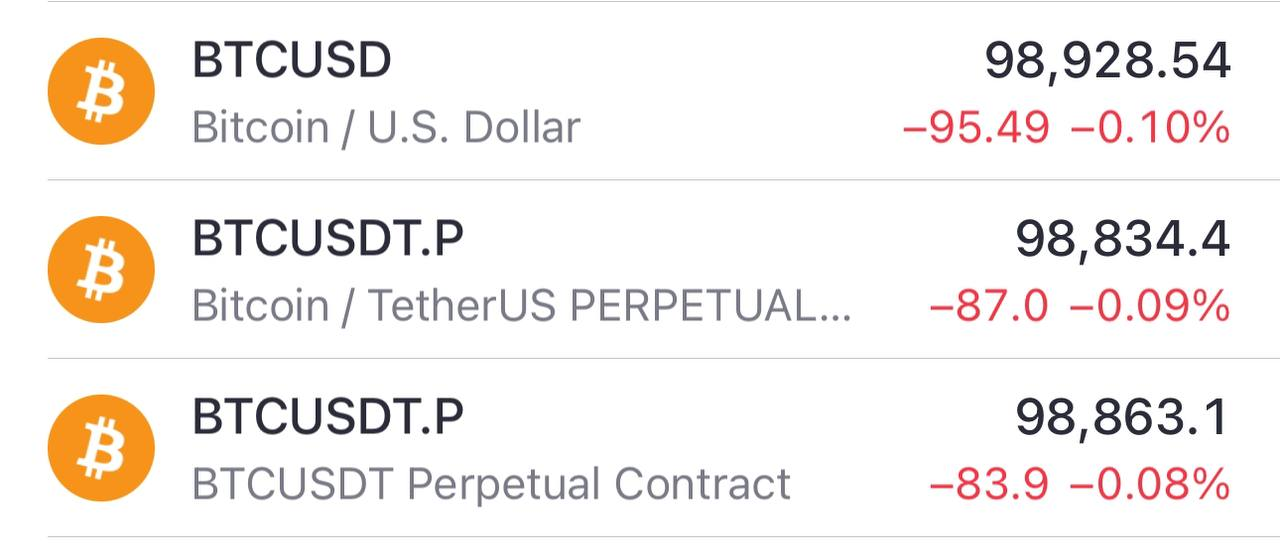Click the −87.0 price change value

(989, 306)
